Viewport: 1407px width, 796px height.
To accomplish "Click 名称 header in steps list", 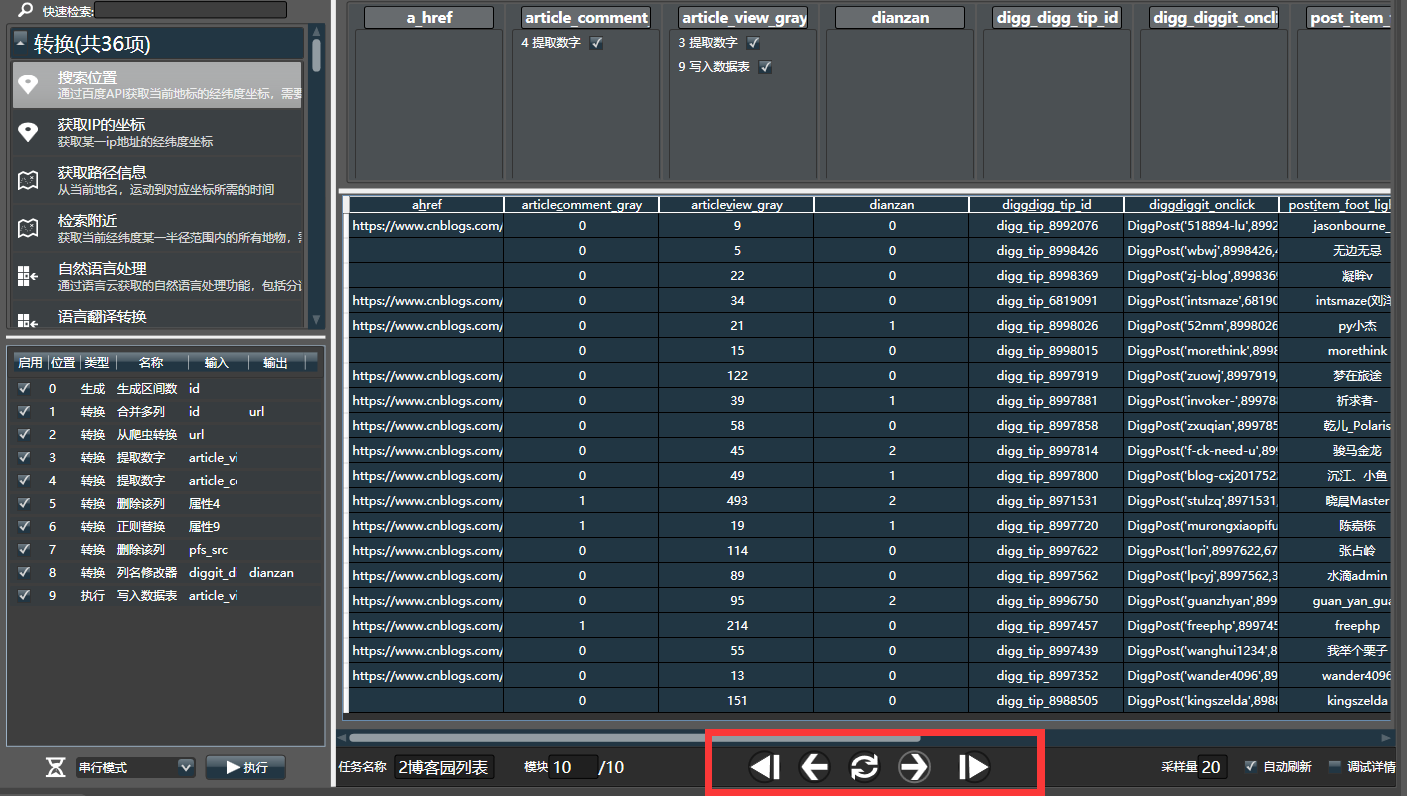I will (x=150, y=362).
